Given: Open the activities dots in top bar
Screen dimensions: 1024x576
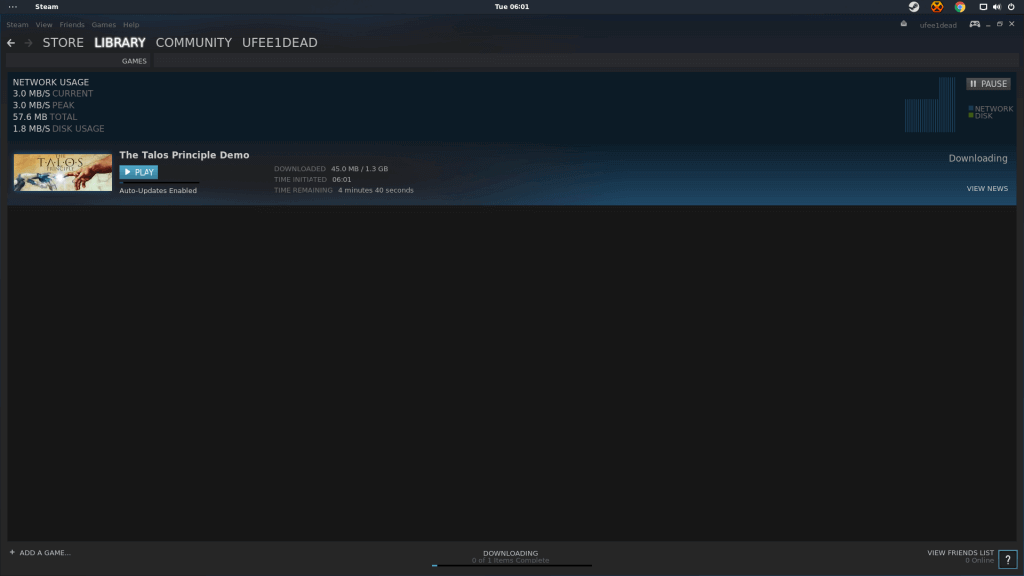Looking at the screenshot, I should tap(12, 7).
